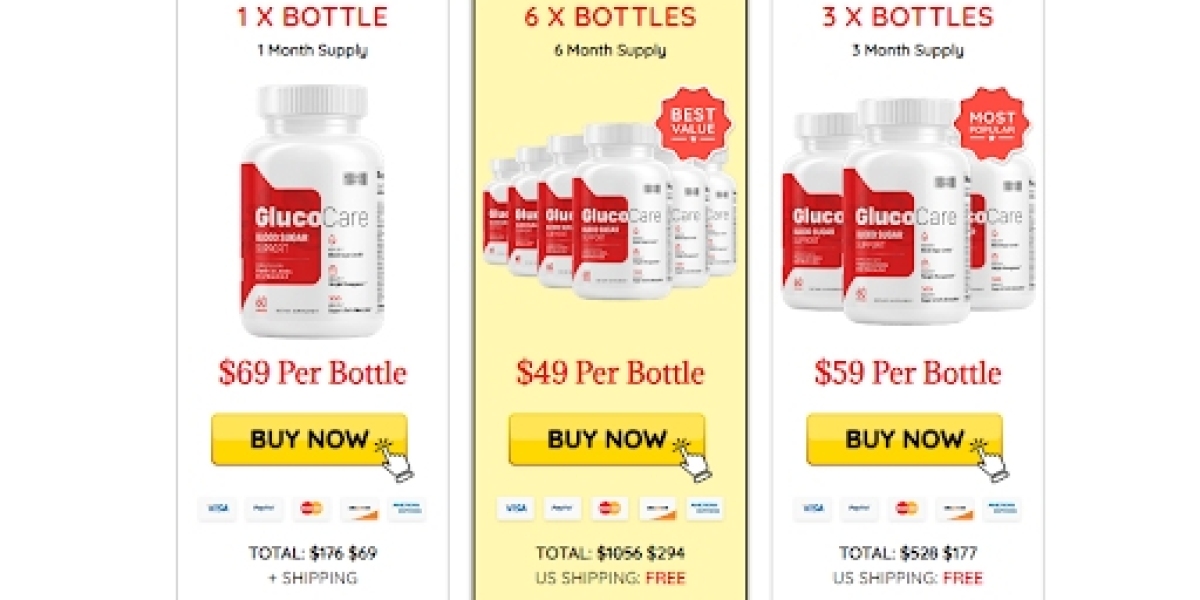Click the single GlucoCare bottle image
This screenshot has height=600, width=1200.
tap(313, 211)
